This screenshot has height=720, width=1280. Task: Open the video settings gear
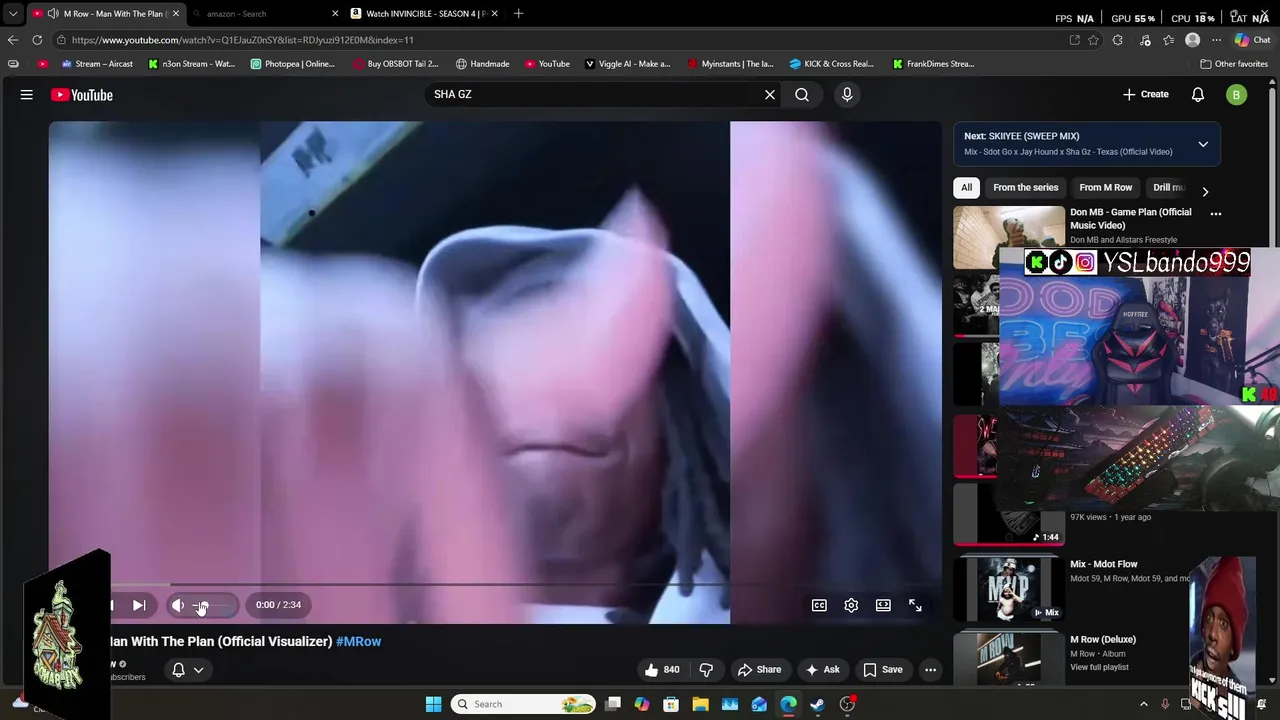click(x=851, y=605)
